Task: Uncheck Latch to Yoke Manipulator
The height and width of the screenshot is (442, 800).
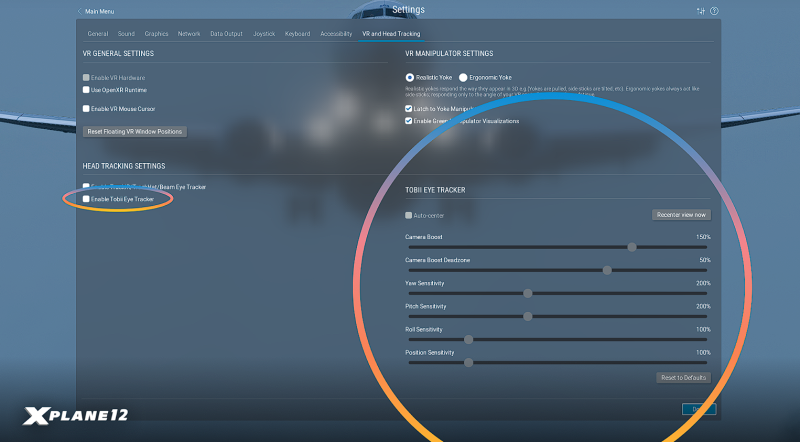Action: (x=409, y=108)
